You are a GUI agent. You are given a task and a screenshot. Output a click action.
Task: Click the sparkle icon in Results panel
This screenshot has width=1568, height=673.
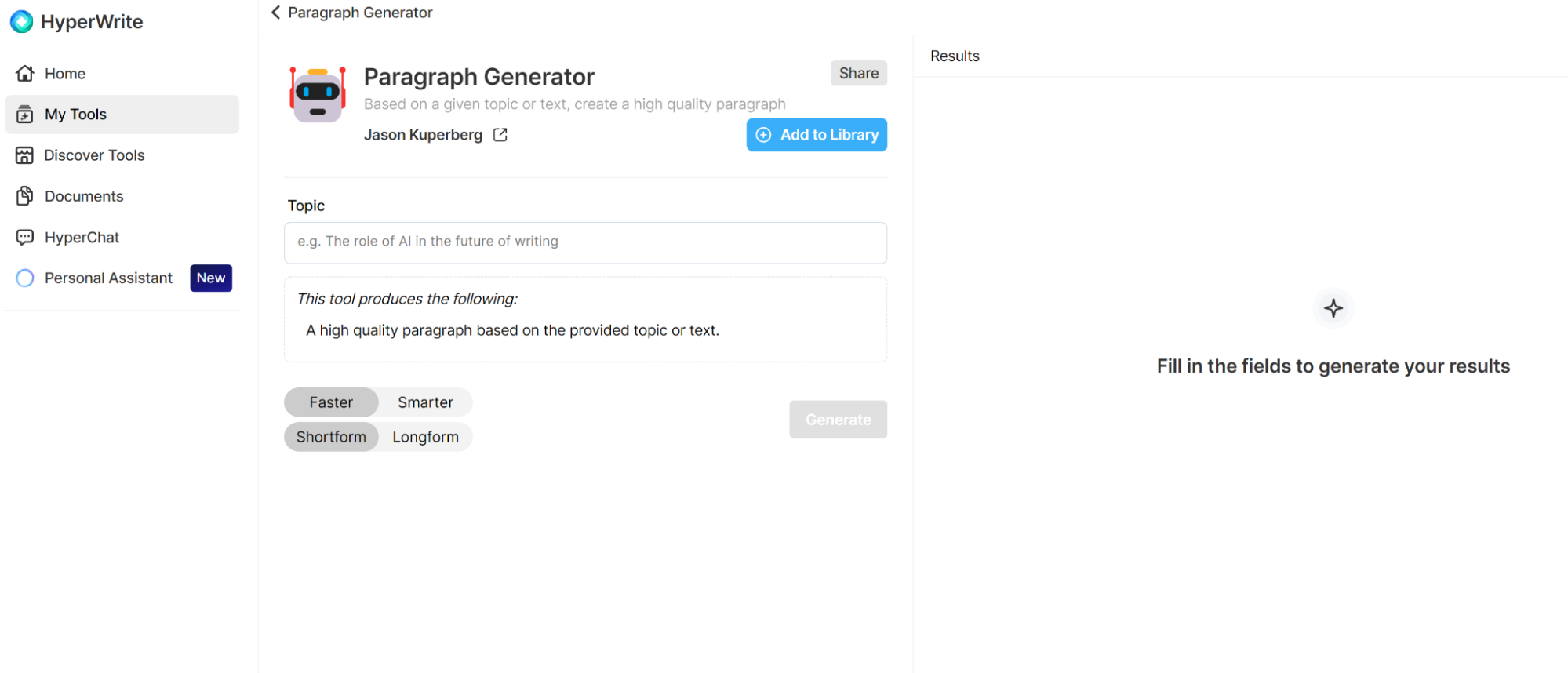1333,308
